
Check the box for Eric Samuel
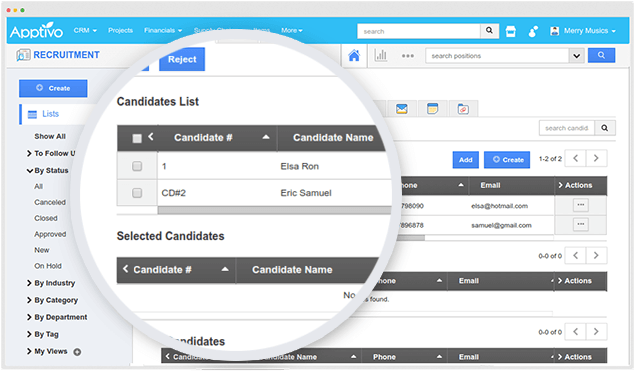point(137,193)
